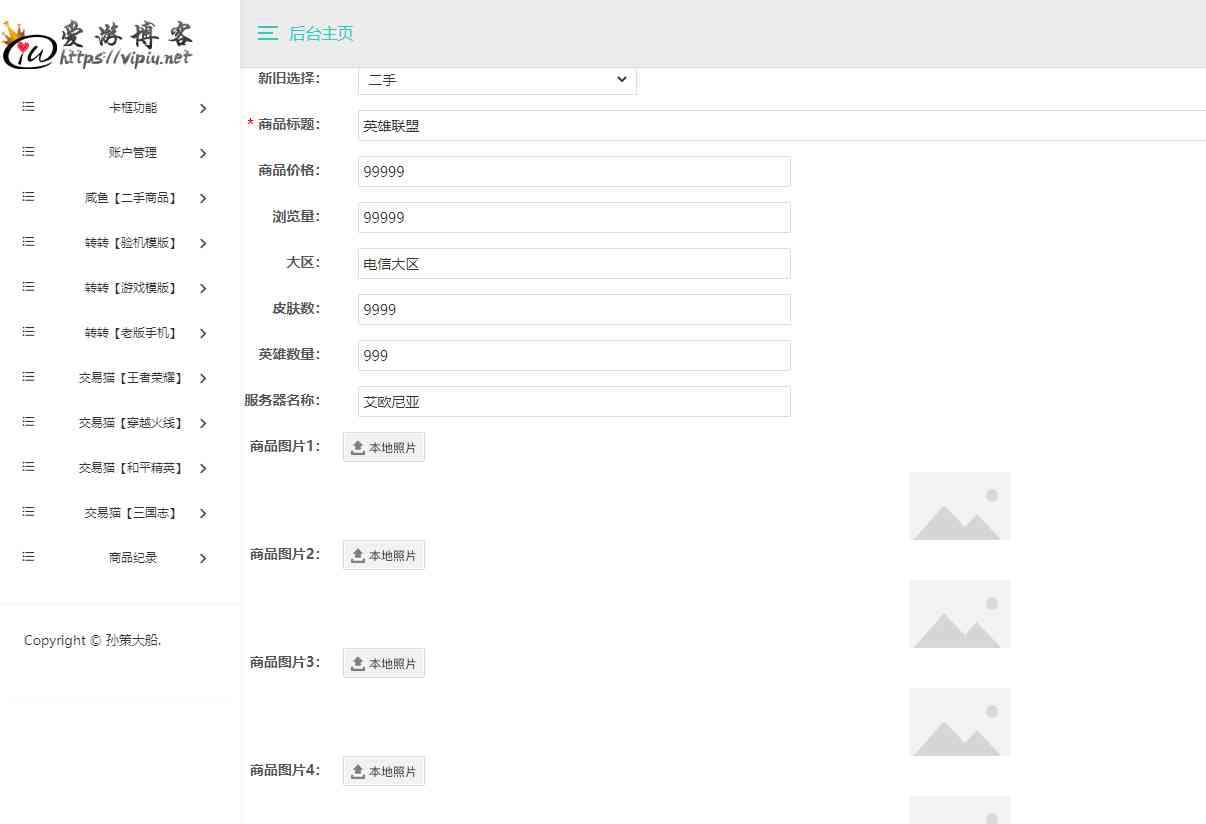Click the 商品价格 field with 99999

click(574, 171)
